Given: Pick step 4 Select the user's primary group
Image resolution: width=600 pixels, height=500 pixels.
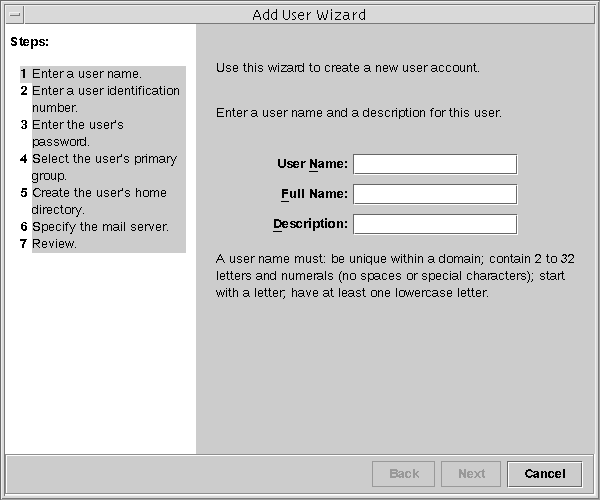Looking at the screenshot, I should coord(103,167).
